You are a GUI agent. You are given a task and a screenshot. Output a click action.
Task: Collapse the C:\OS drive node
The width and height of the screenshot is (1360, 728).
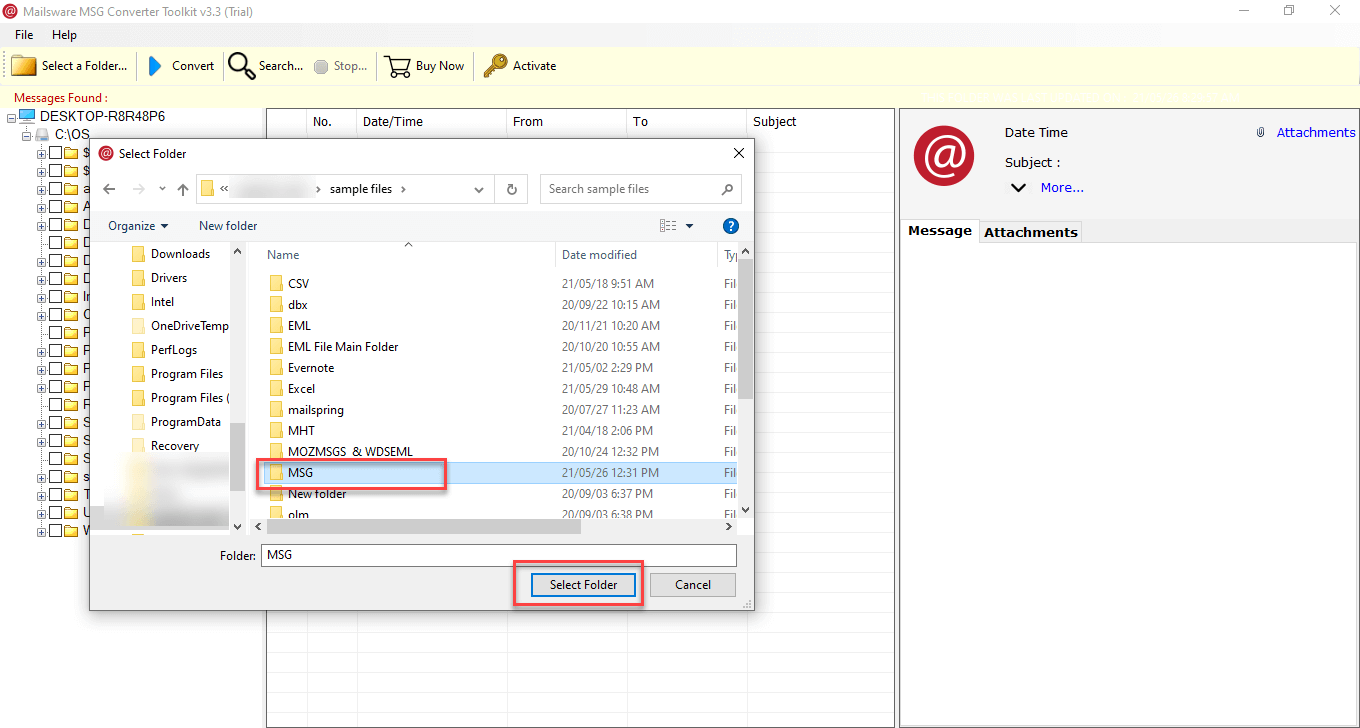(x=27, y=134)
